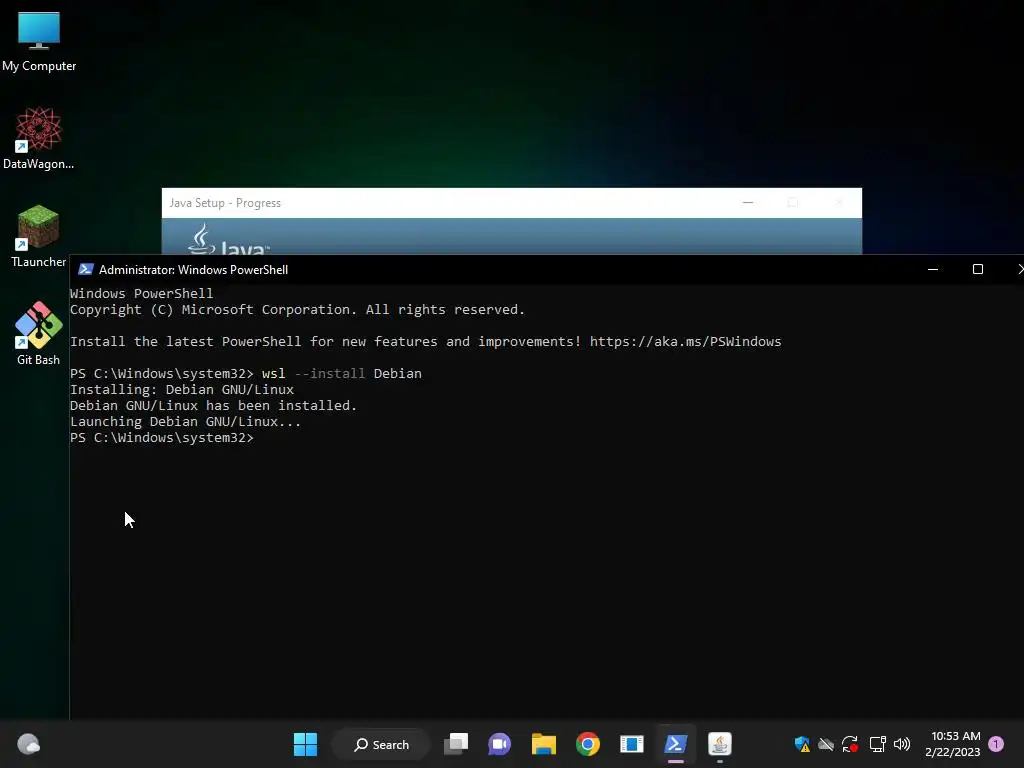
Task: Click the volume speaker icon
Action: (902, 744)
